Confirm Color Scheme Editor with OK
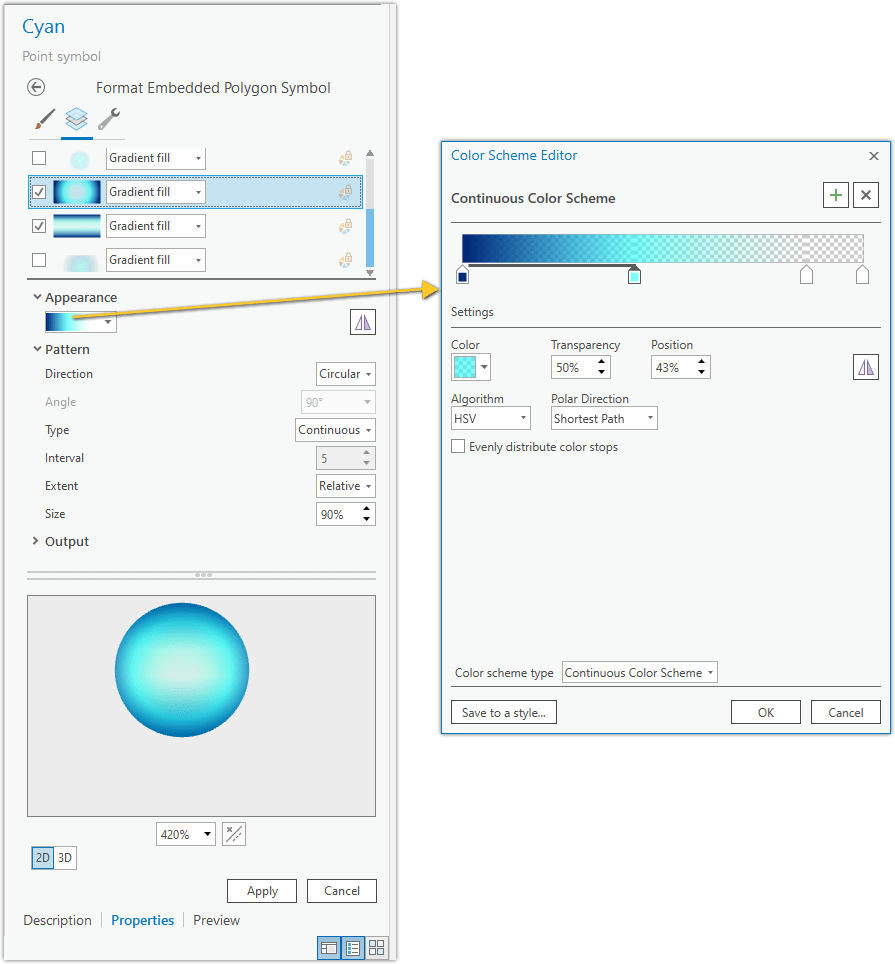The width and height of the screenshot is (895, 964). [x=765, y=712]
